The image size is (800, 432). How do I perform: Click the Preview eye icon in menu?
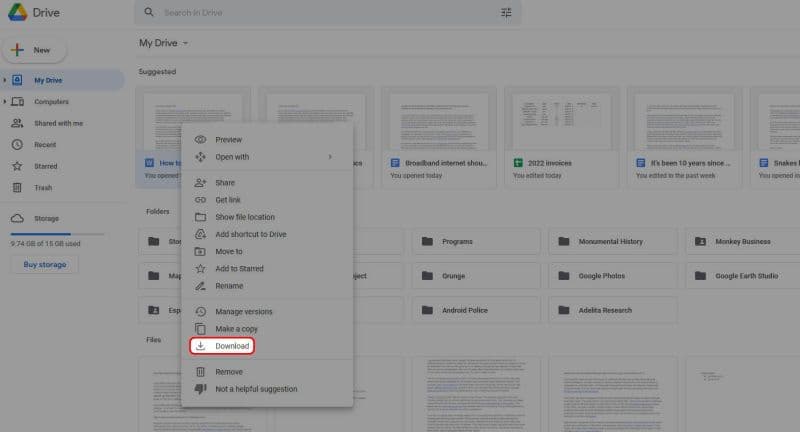point(200,140)
